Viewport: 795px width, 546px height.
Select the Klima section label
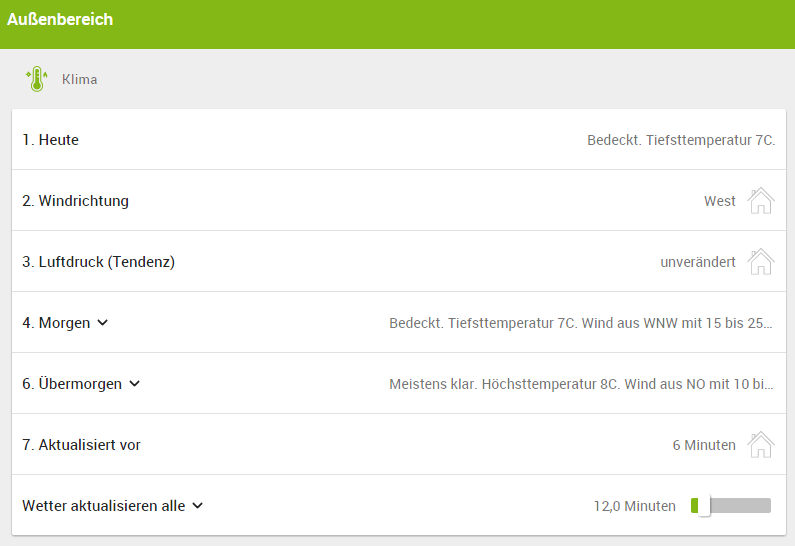coord(80,80)
